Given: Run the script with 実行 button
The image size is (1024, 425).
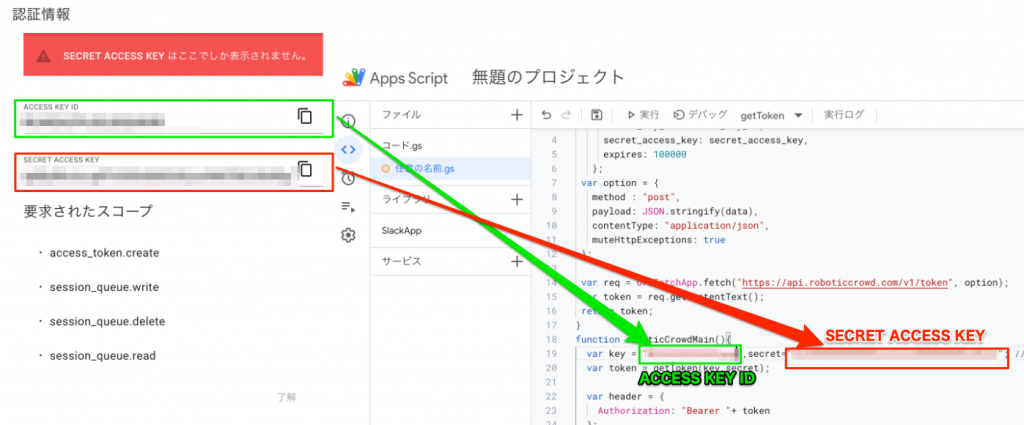Looking at the screenshot, I should pyautogui.click(x=643, y=115).
